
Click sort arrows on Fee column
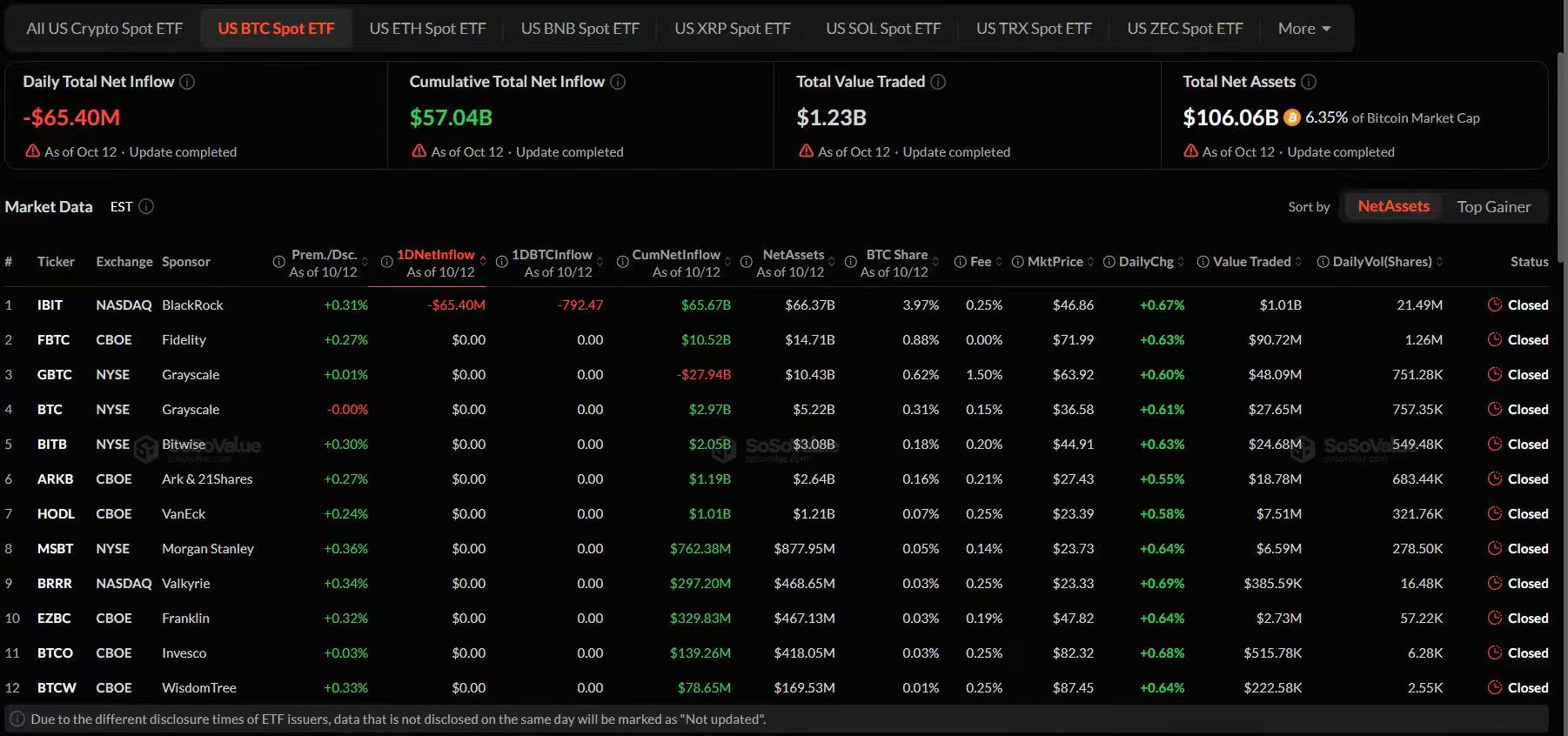click(999, 262)
